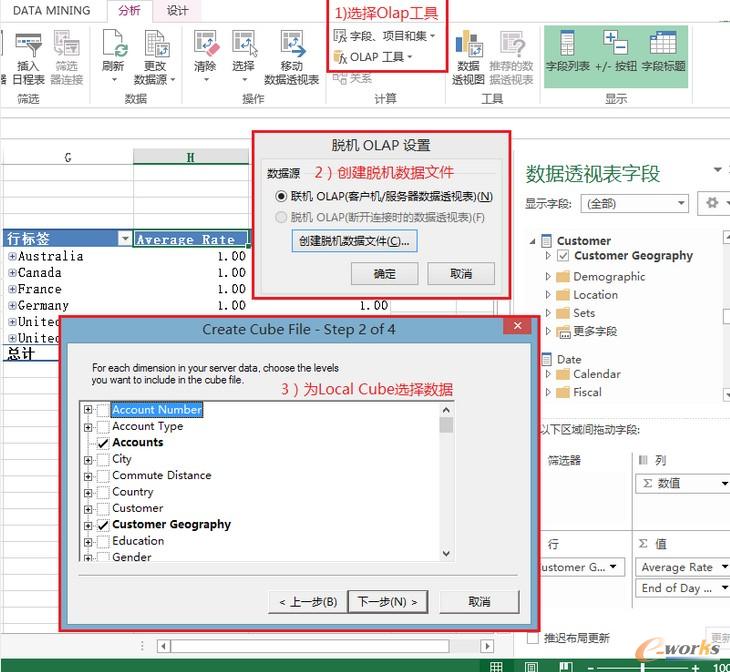Expand the Account Number tree node
Image resolution: width=730 pixels, height=672 pixels.
point(89,410)
